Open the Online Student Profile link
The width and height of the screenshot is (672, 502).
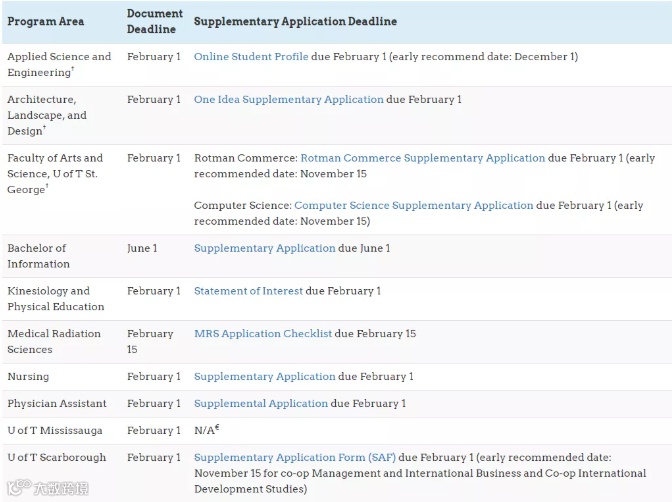[251, 57]
